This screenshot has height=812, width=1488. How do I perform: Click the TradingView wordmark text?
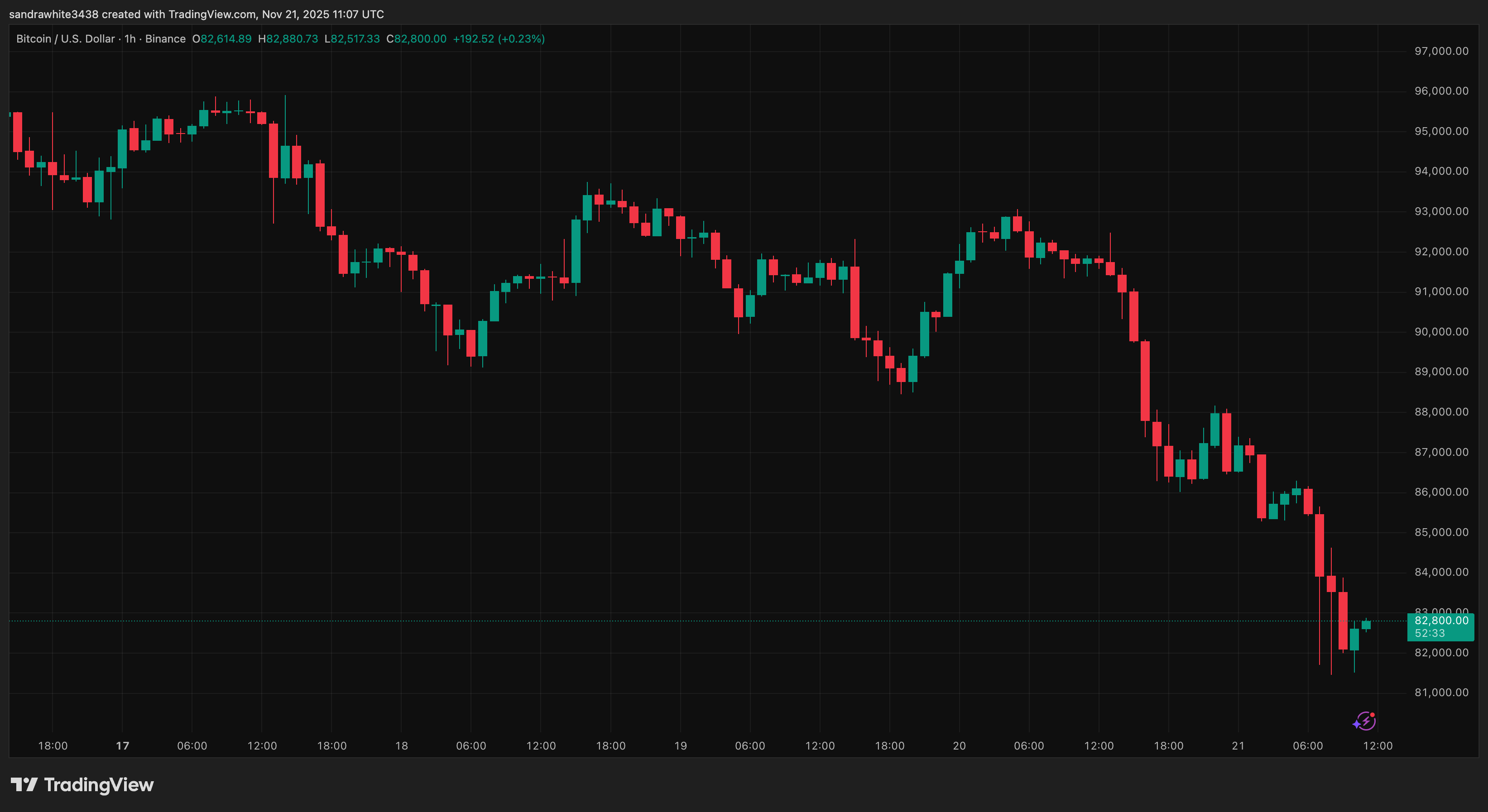[98, 785]
